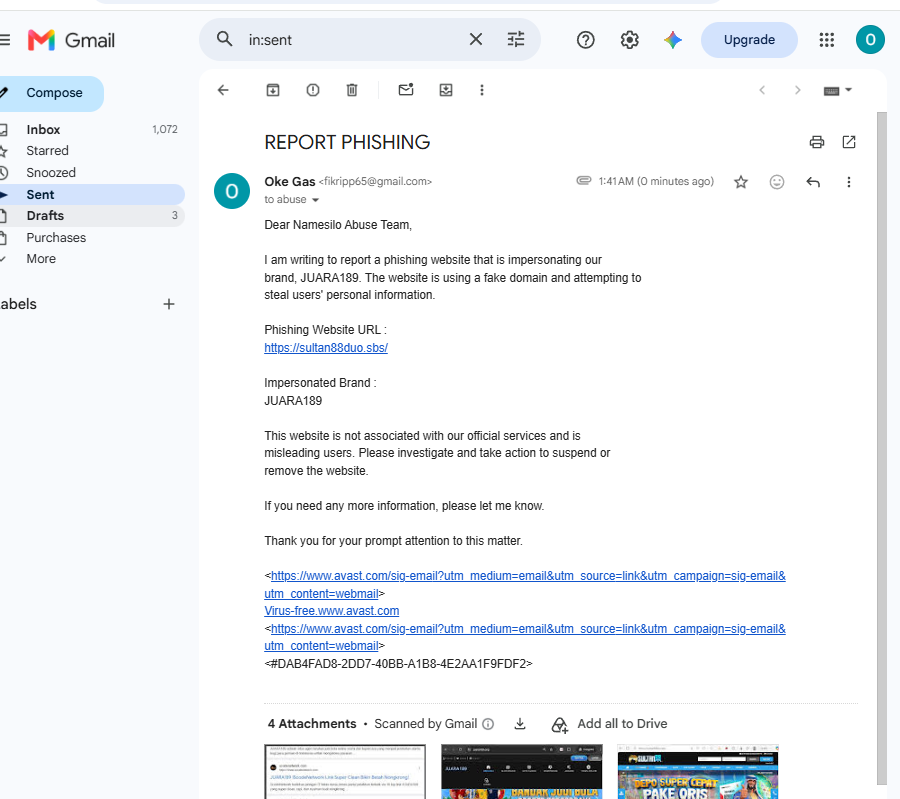
Task: Open Settings gear icon
Action: tap(630, 40)
